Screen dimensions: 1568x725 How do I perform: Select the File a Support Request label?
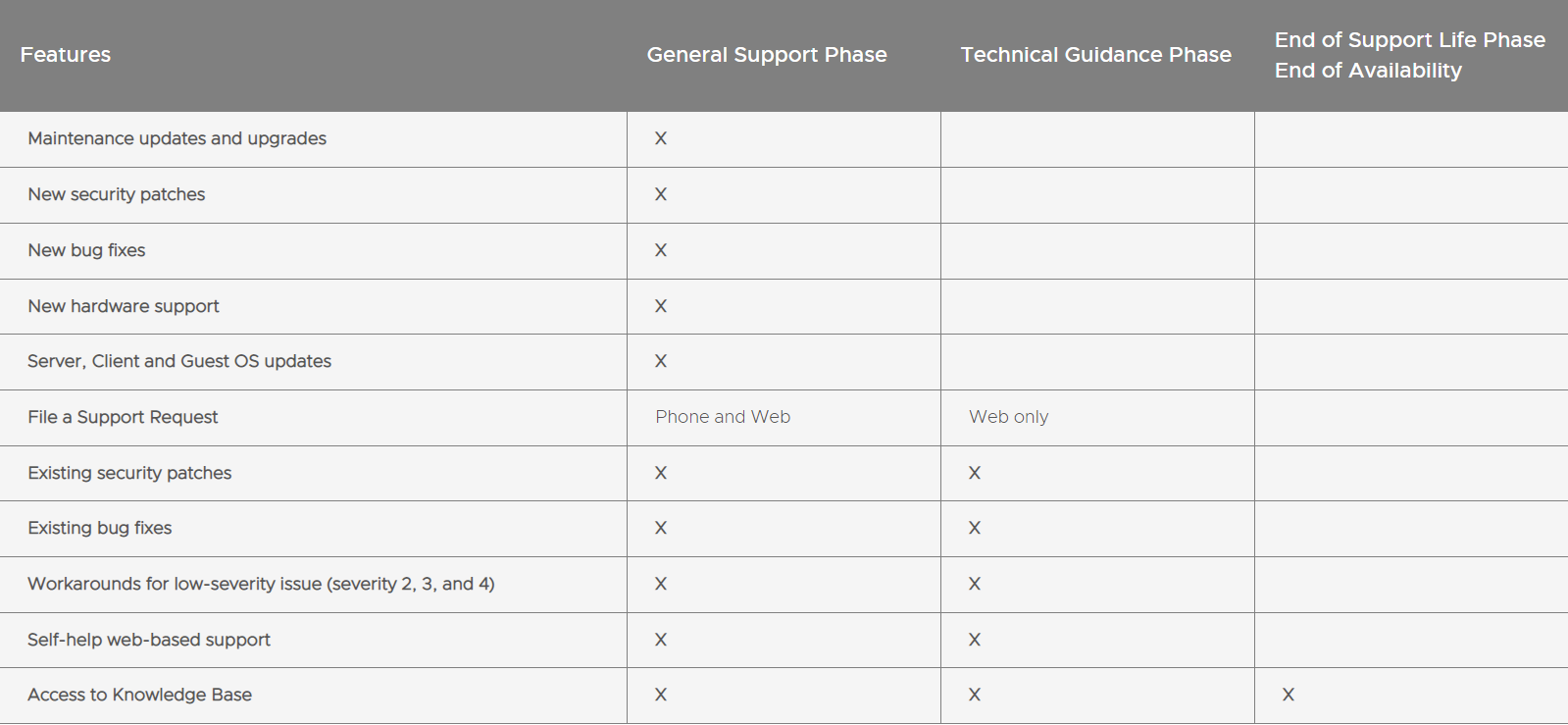[123, 417]
